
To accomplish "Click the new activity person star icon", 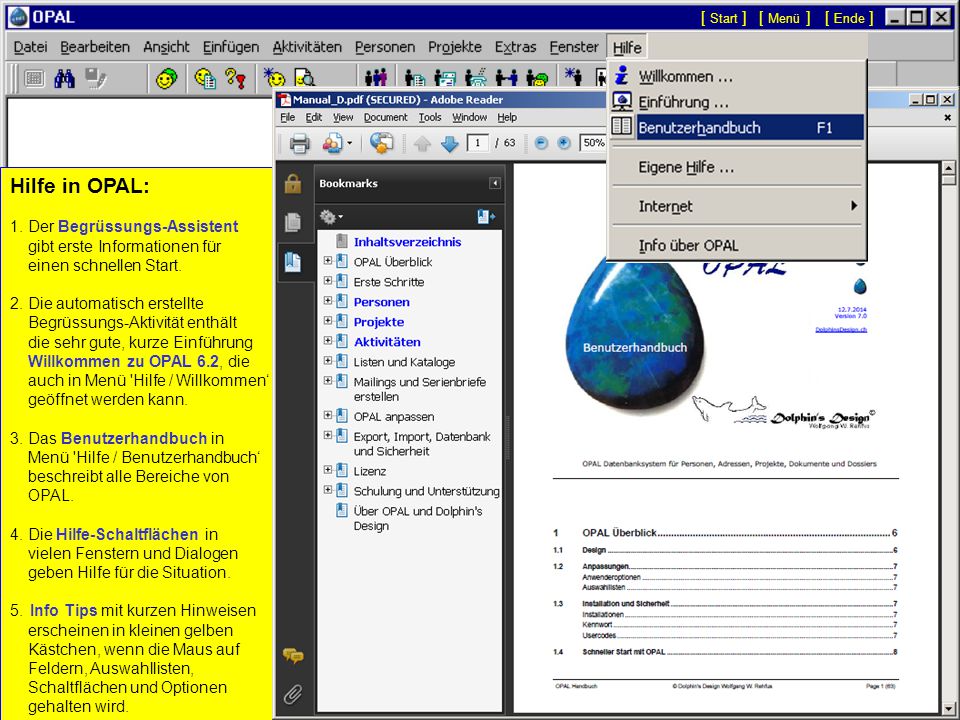I will (573, 77).
